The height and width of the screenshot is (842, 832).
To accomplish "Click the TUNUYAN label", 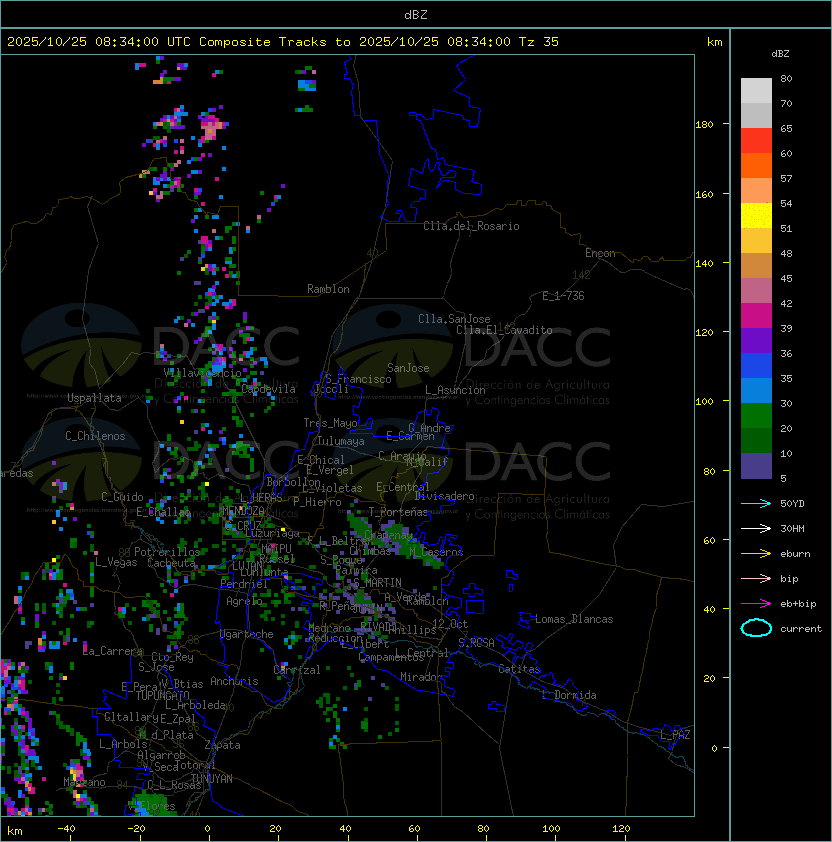I will (212, 779).
